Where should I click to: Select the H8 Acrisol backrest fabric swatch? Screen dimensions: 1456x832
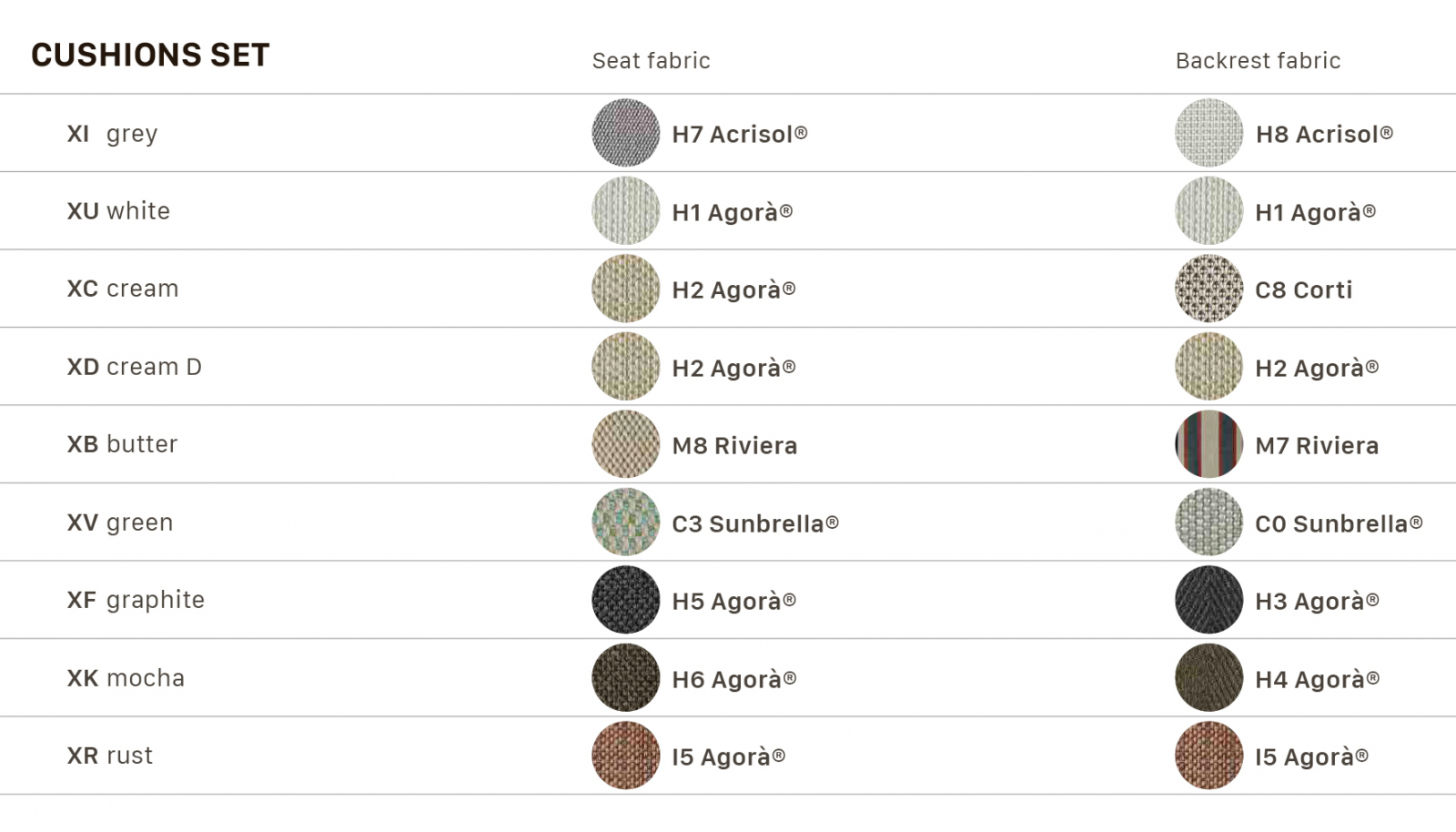(x=1209, y=133)
